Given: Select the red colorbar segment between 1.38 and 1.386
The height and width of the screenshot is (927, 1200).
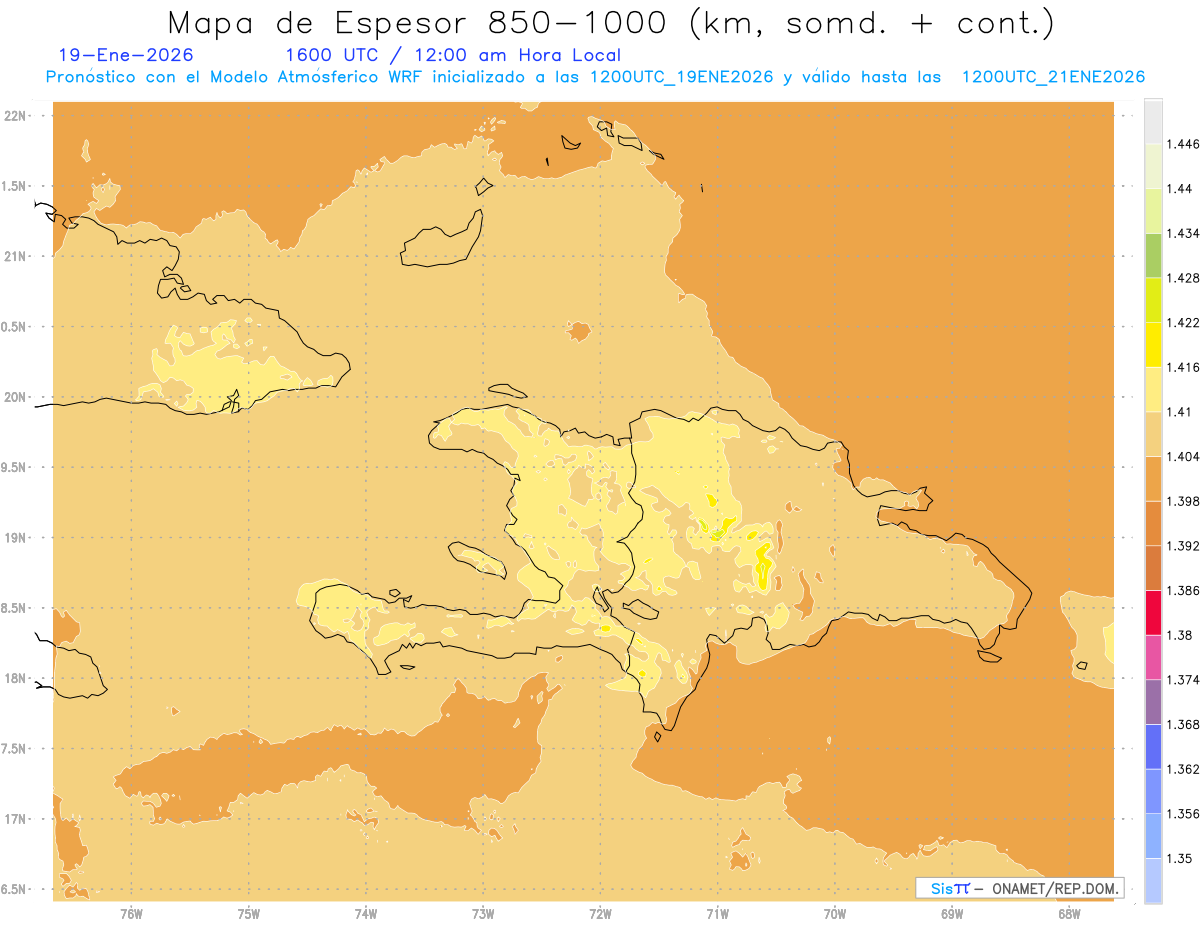Looking at the screenshot, I should pyautogui.click(x=1153, y=612).
